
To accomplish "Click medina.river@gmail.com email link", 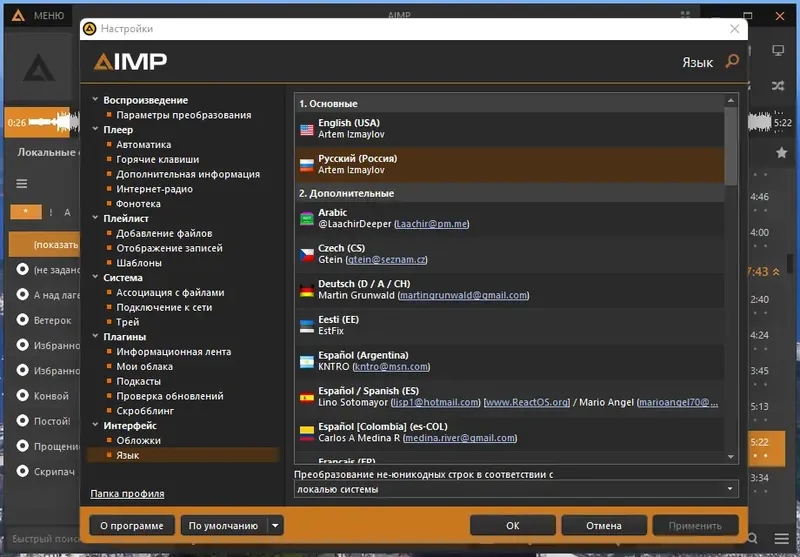I will [x=460, y=438].
